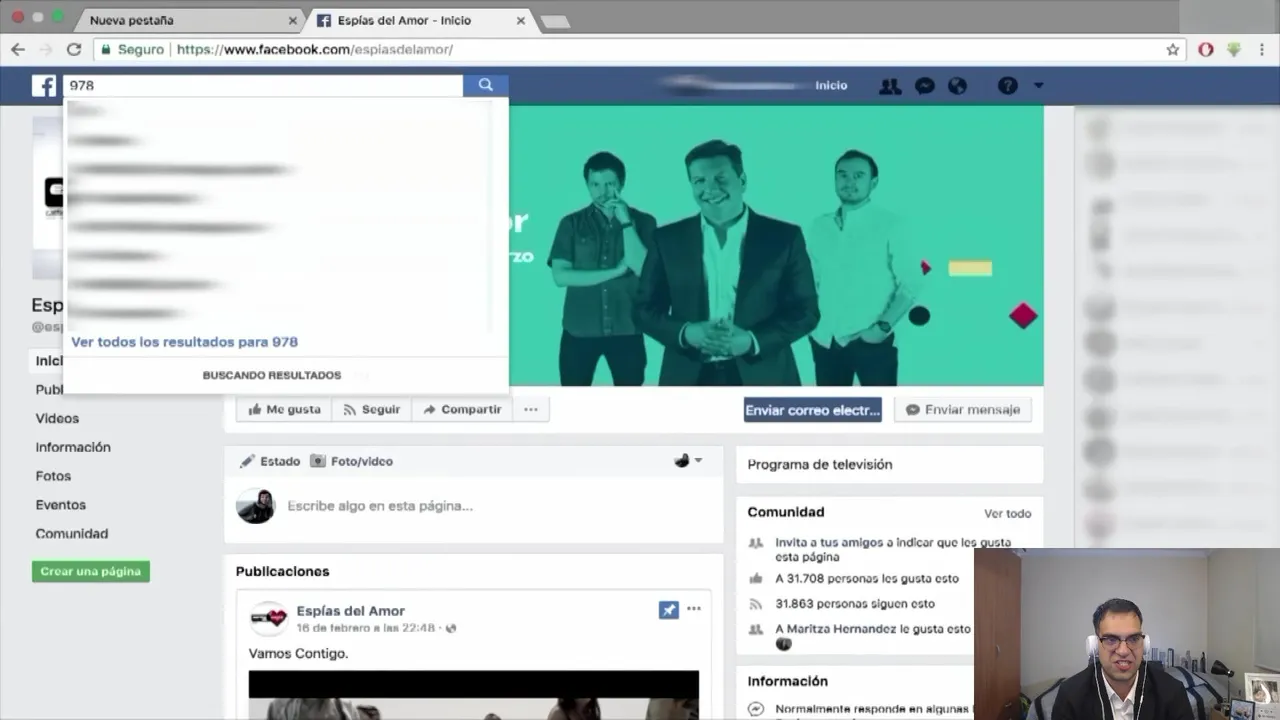Select the Estado composer tab

pos(270,461)
